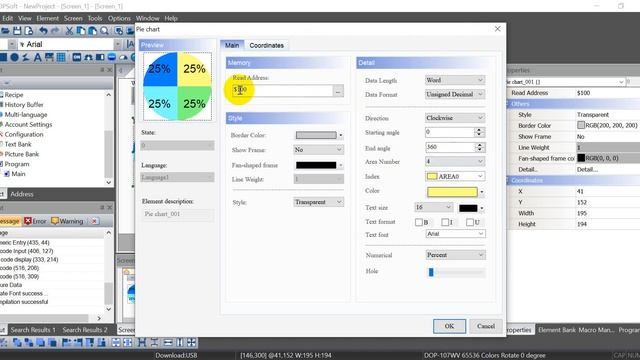The width and height of the screenshot is (640, 360).
Task: Toggle the Error filter in output panel
Action: click(x=35, y=221)
